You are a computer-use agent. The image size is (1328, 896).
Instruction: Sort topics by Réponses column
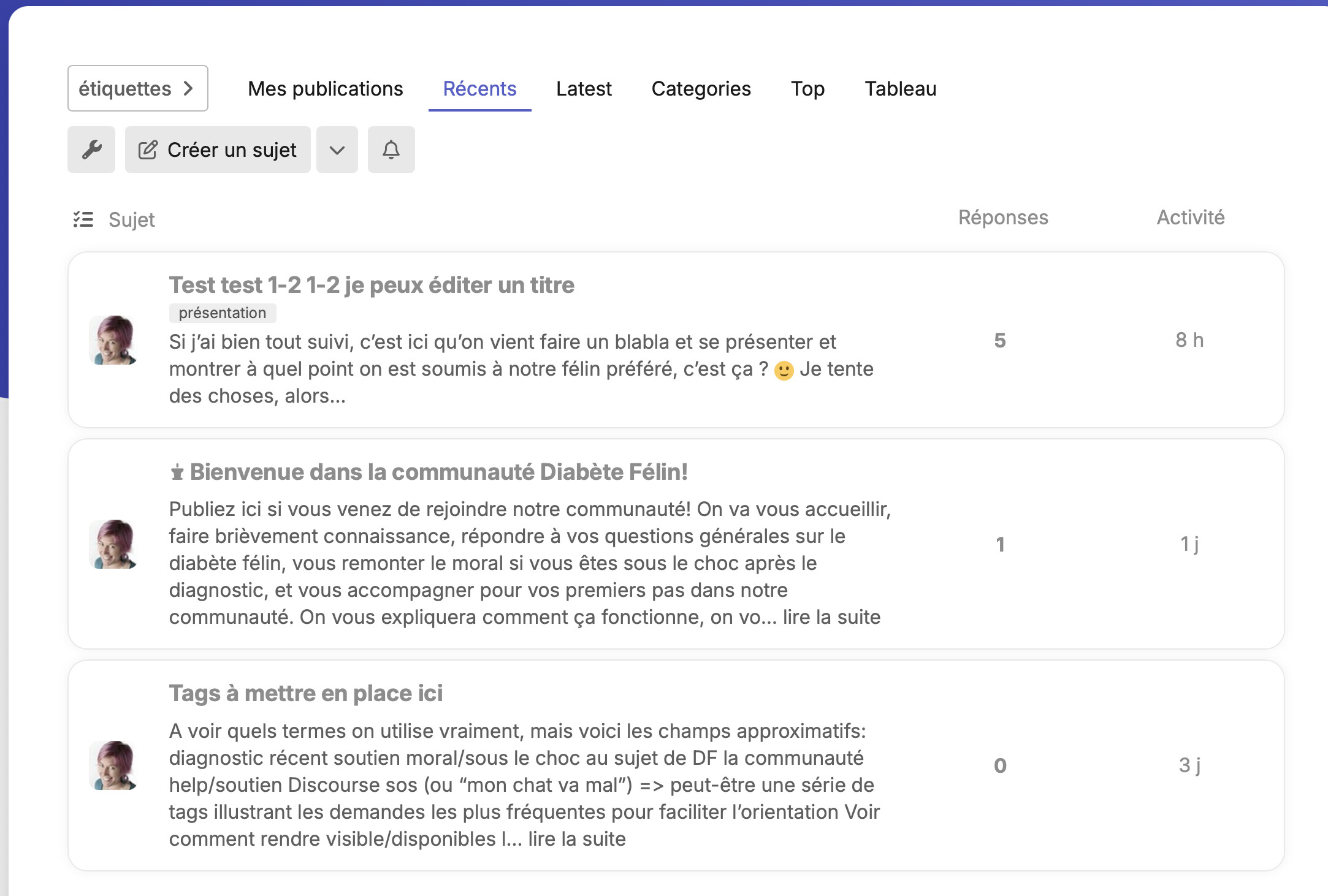(x=1003, y=218)
